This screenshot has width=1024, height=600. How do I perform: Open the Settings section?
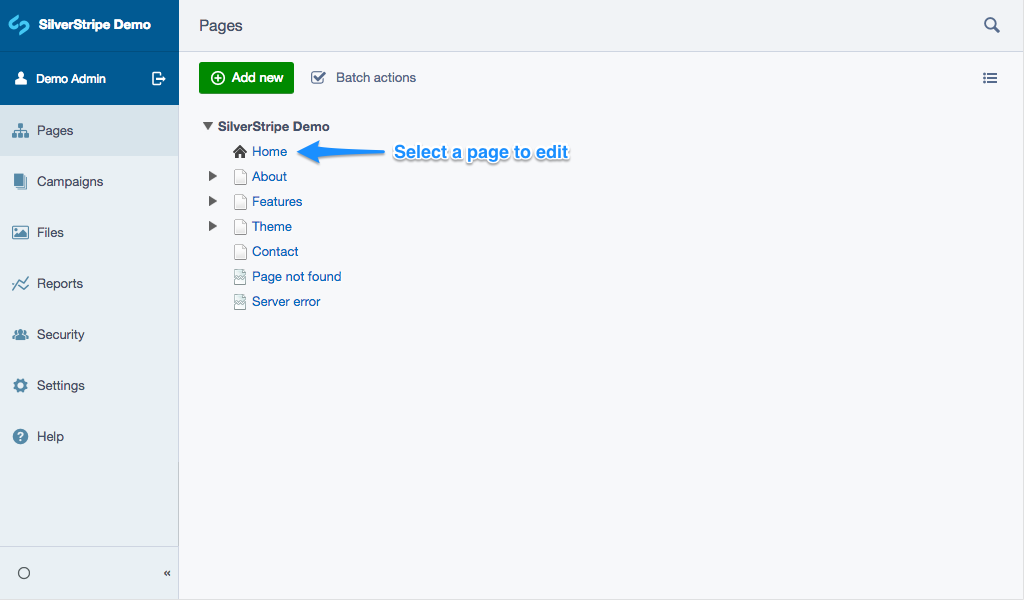(x=62, y=385)
